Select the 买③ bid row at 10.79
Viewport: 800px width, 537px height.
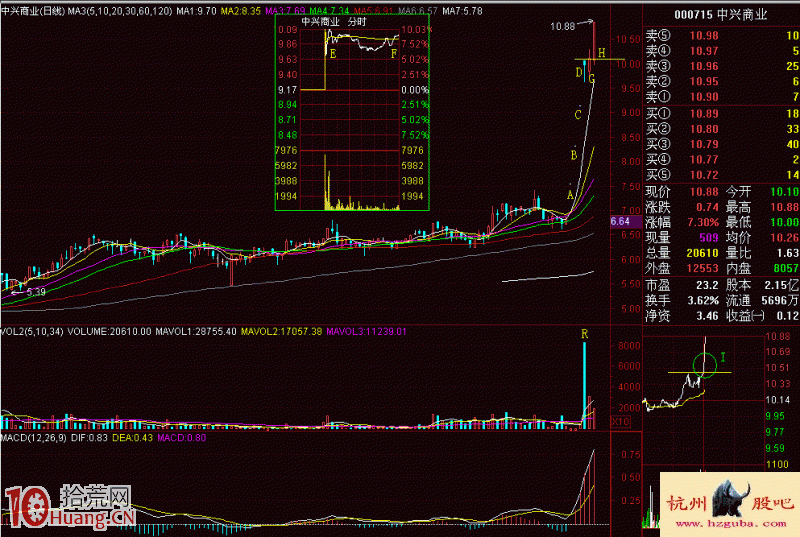click(x=721, y=144)
